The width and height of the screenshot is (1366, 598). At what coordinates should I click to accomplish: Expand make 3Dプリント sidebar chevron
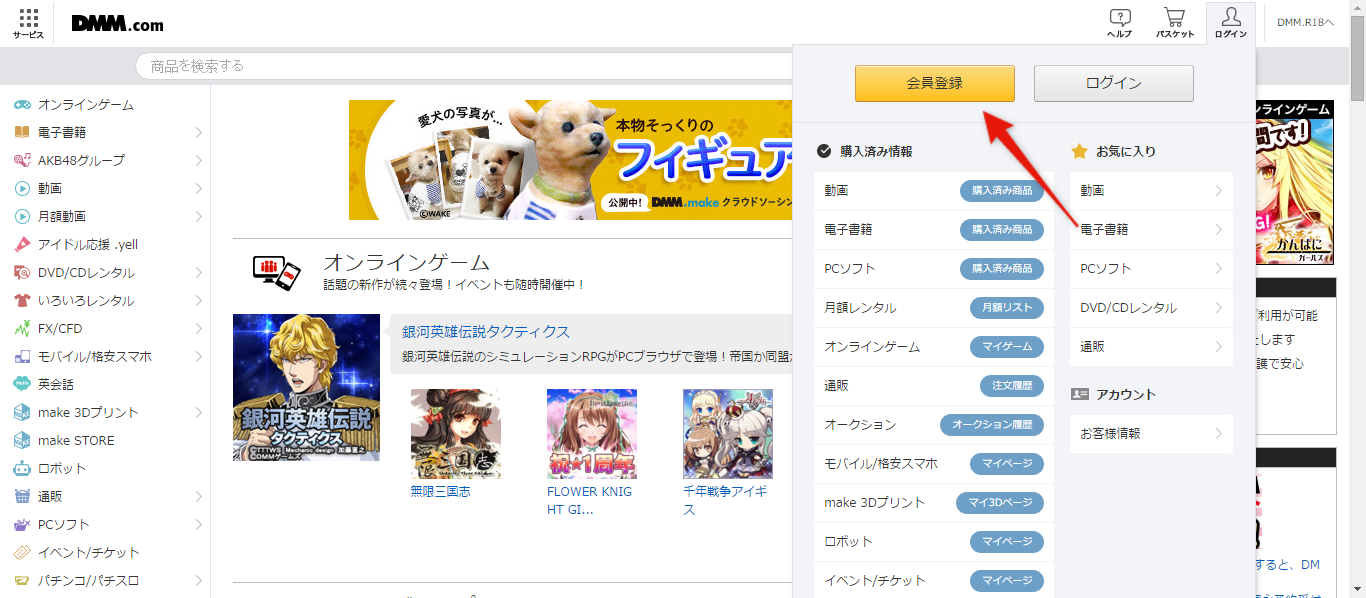click(198, 412)
